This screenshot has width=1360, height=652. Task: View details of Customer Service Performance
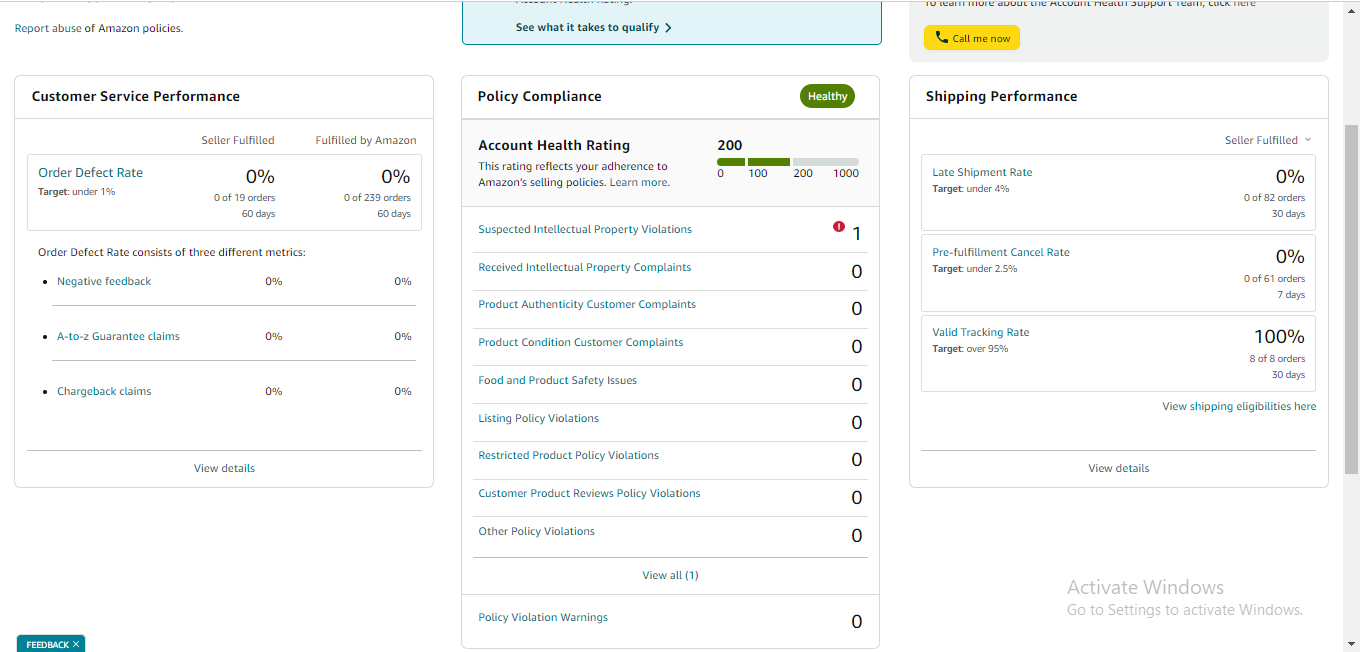224,468
